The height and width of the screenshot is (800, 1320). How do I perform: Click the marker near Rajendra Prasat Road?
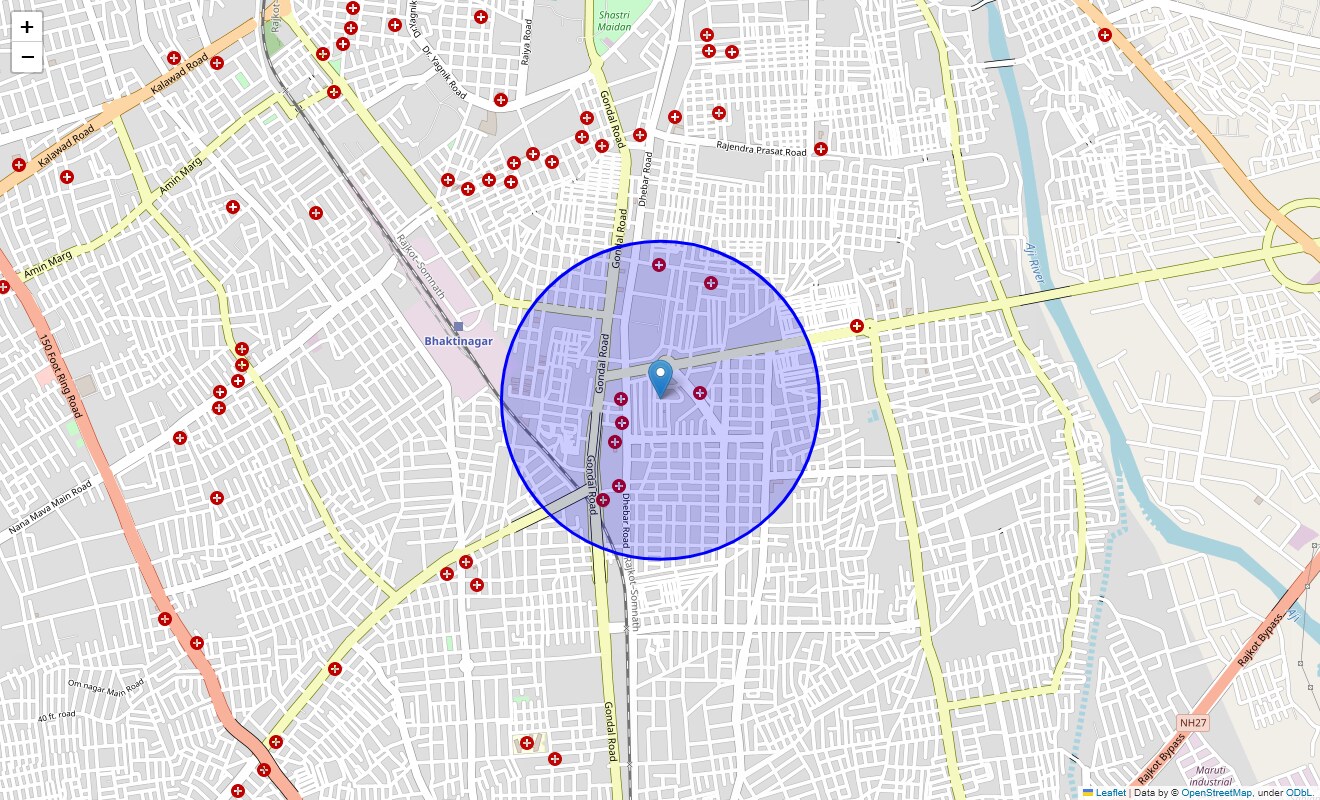point(819,148)
